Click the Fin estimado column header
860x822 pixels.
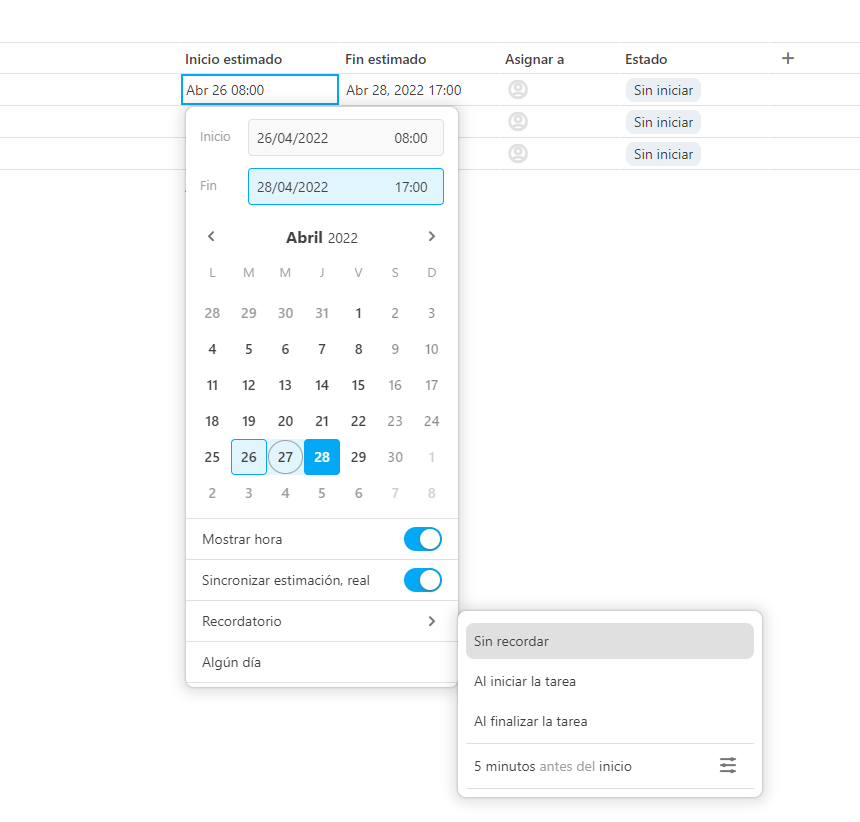[385, 59]
